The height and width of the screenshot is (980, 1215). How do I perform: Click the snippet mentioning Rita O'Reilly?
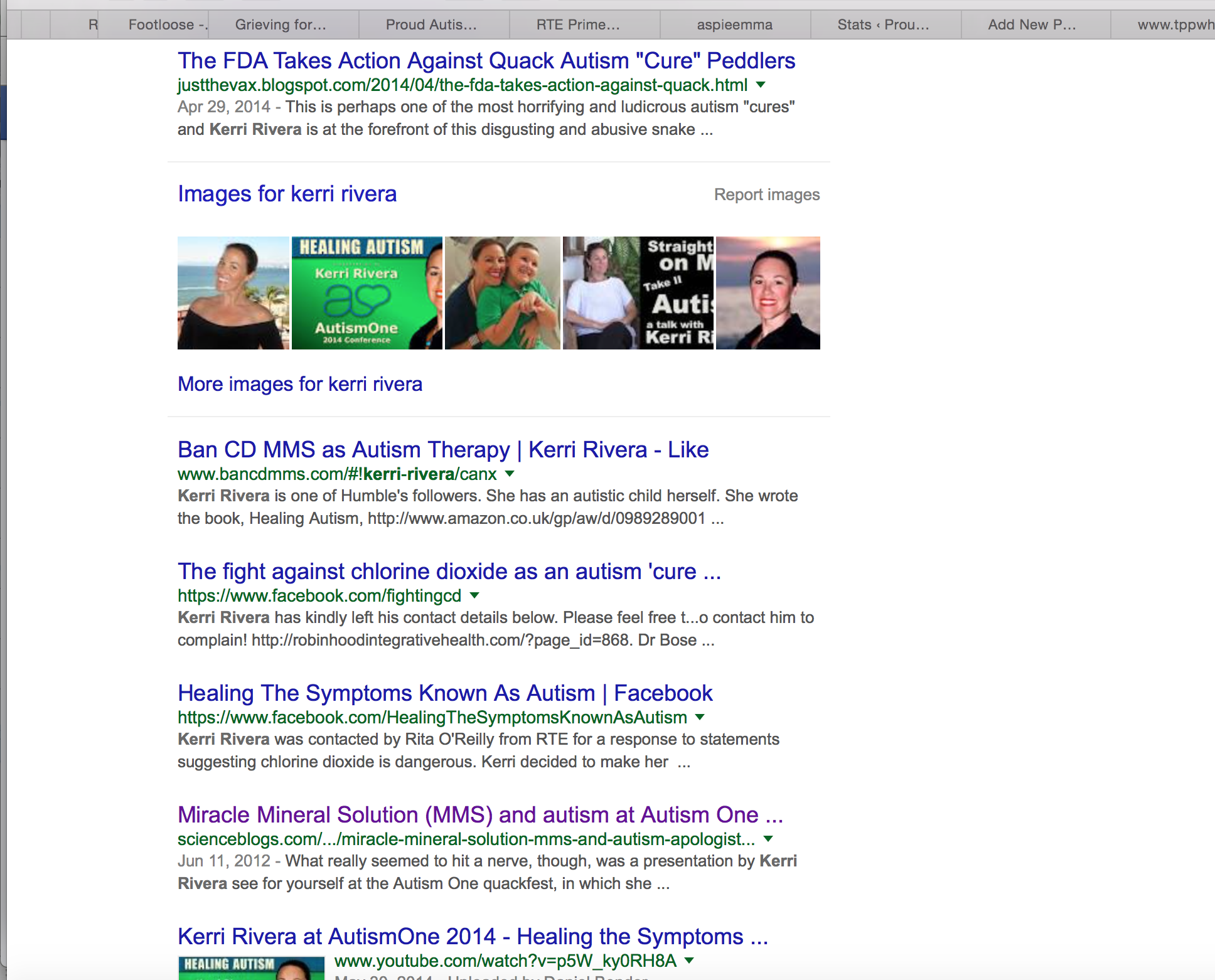tap(479, 750)
